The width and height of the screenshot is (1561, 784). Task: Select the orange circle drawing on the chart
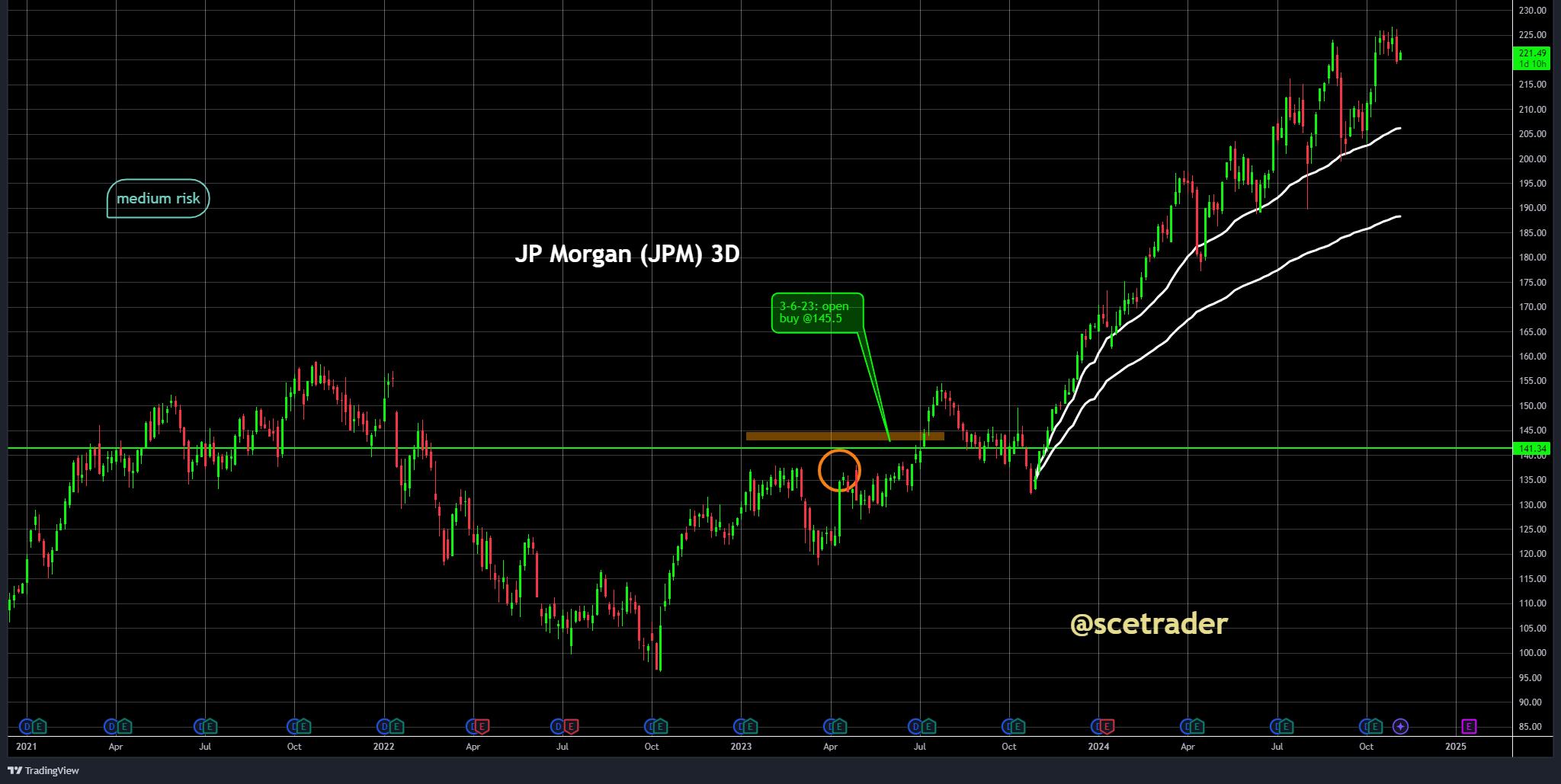point(839,470)
